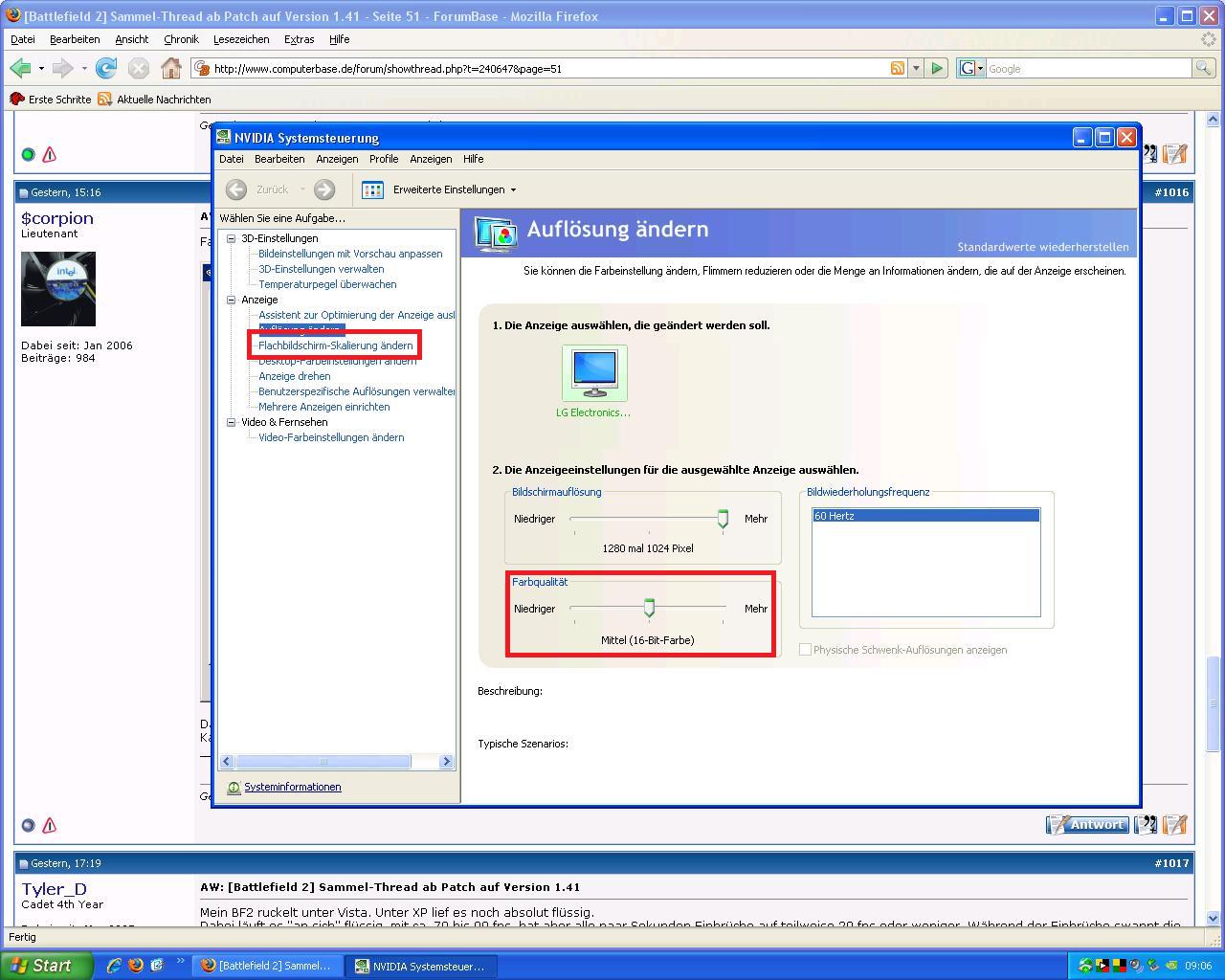Click quick reply icon beside Antwort button
The image size is (1225, 980).
click(x=1175, y=824)
